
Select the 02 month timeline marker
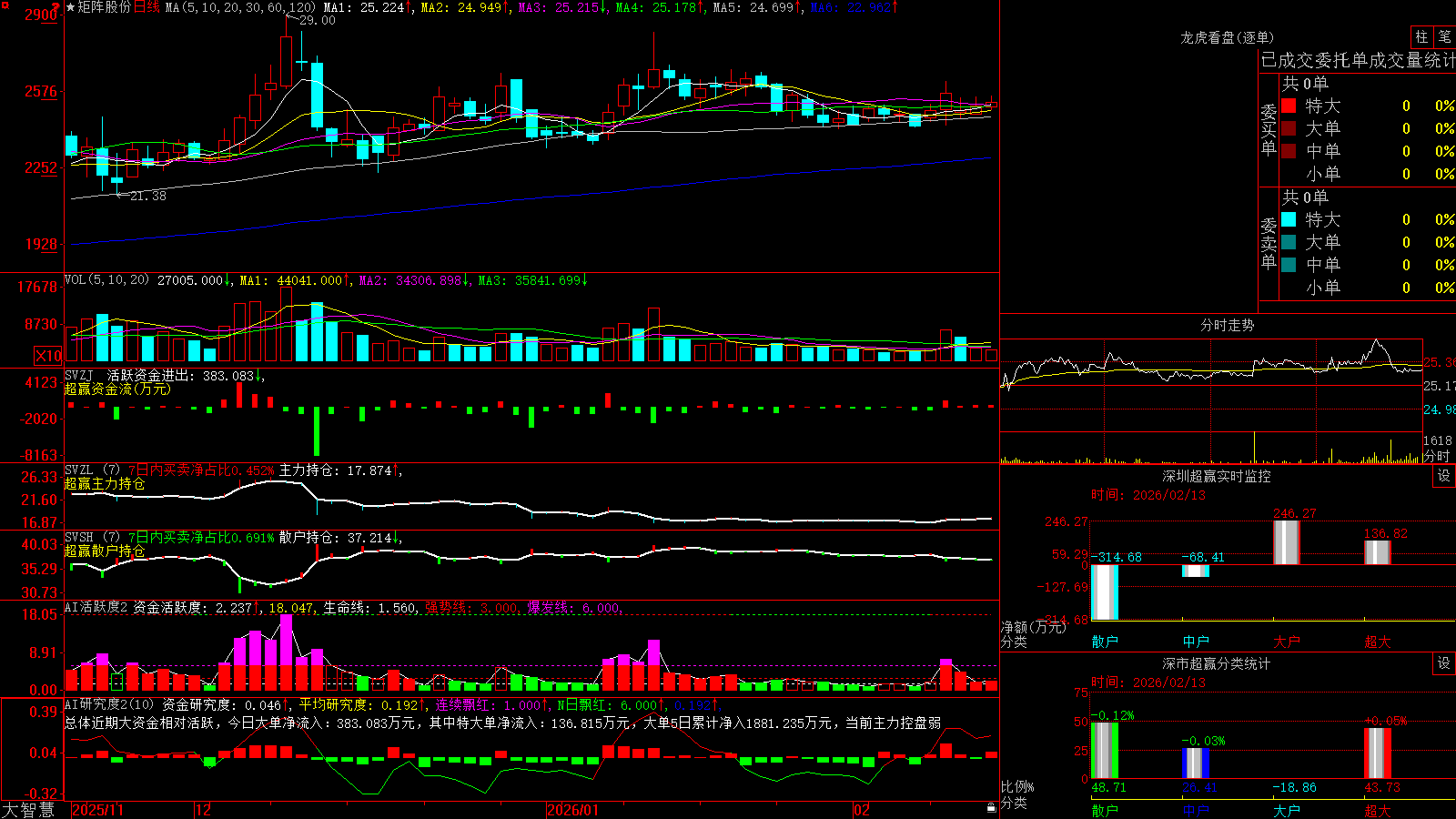coord(862,810)
